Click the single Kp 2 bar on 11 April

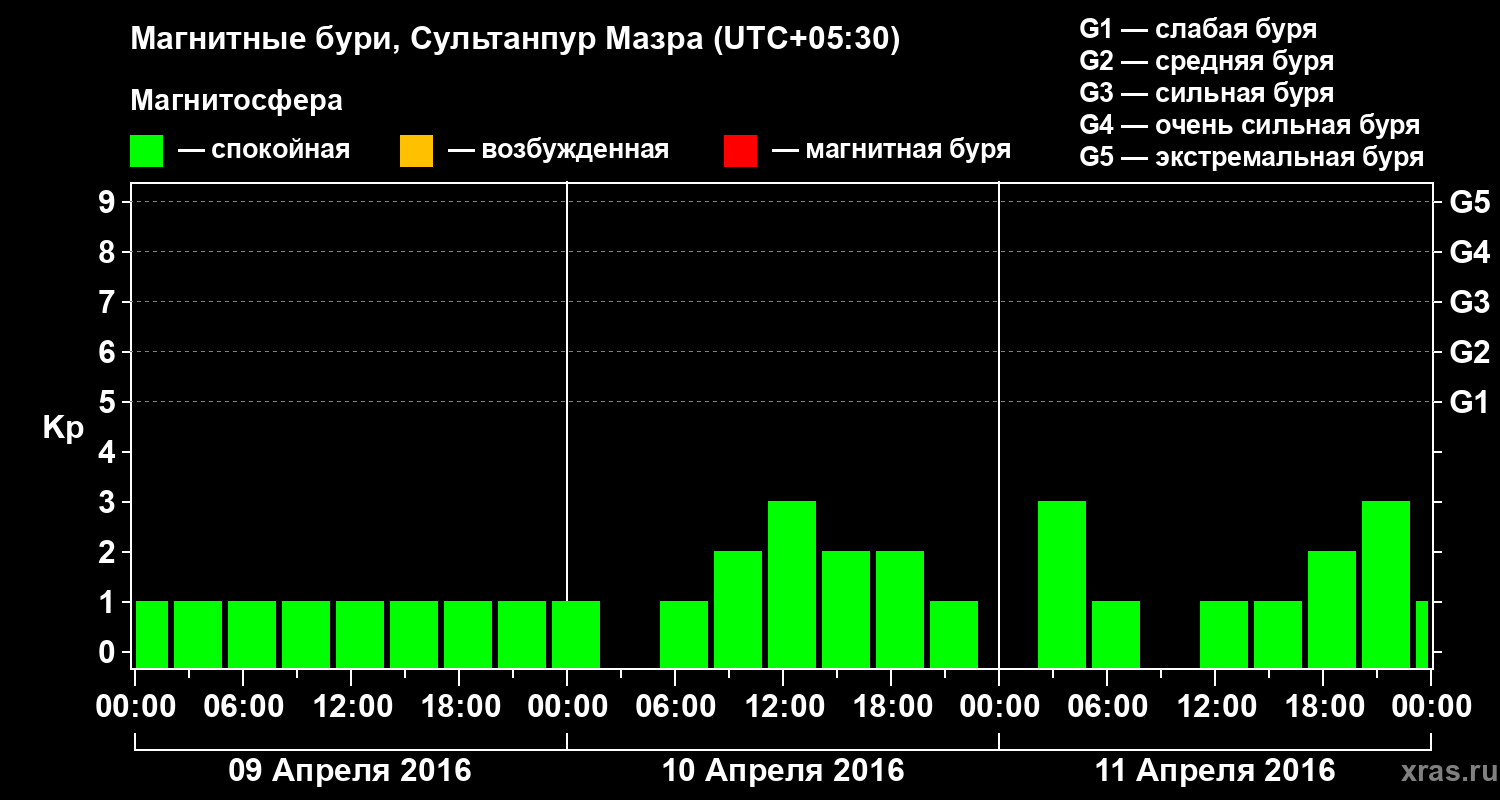[x=1332, y=609]
